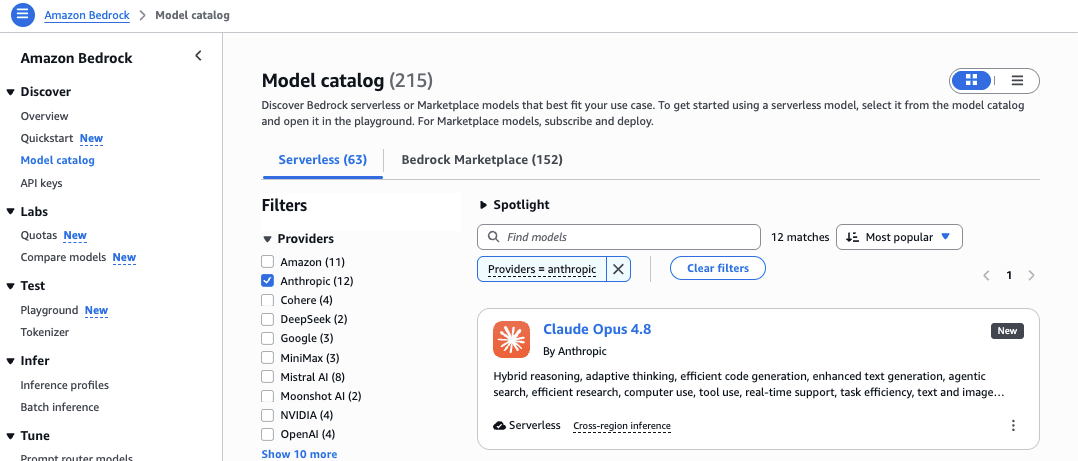Check the OpenAI (4) provider
Viewport: 1078px width, 461px height.
pos(267,435)
